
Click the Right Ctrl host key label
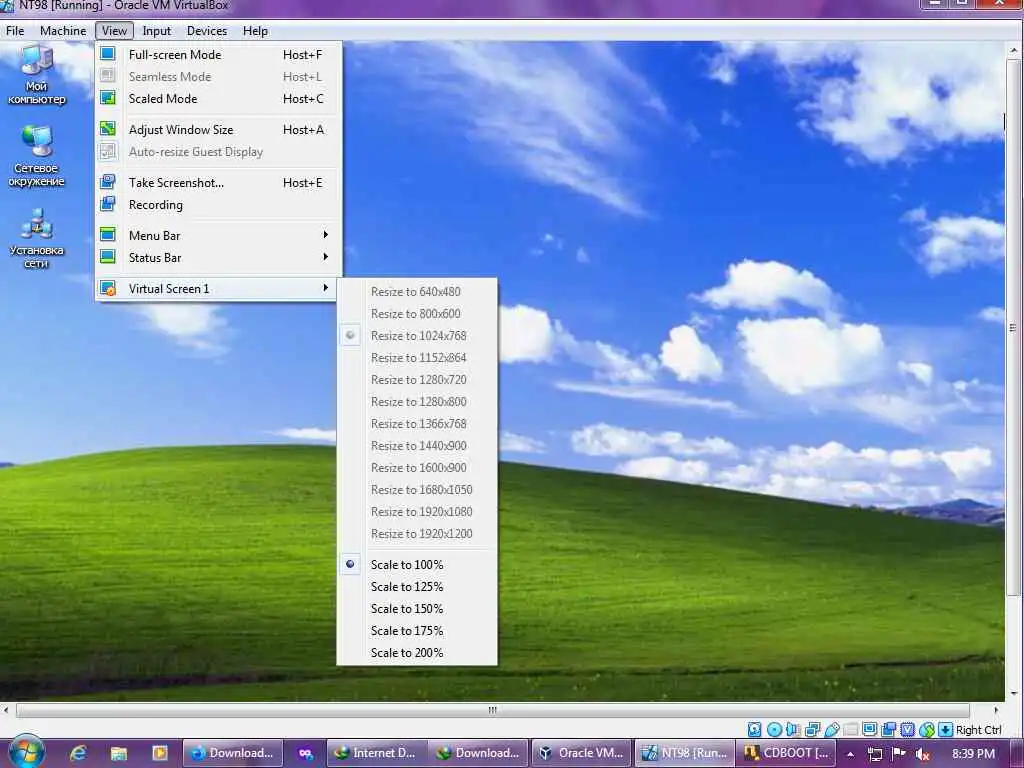pyautogui.click(x=978, y=729)
